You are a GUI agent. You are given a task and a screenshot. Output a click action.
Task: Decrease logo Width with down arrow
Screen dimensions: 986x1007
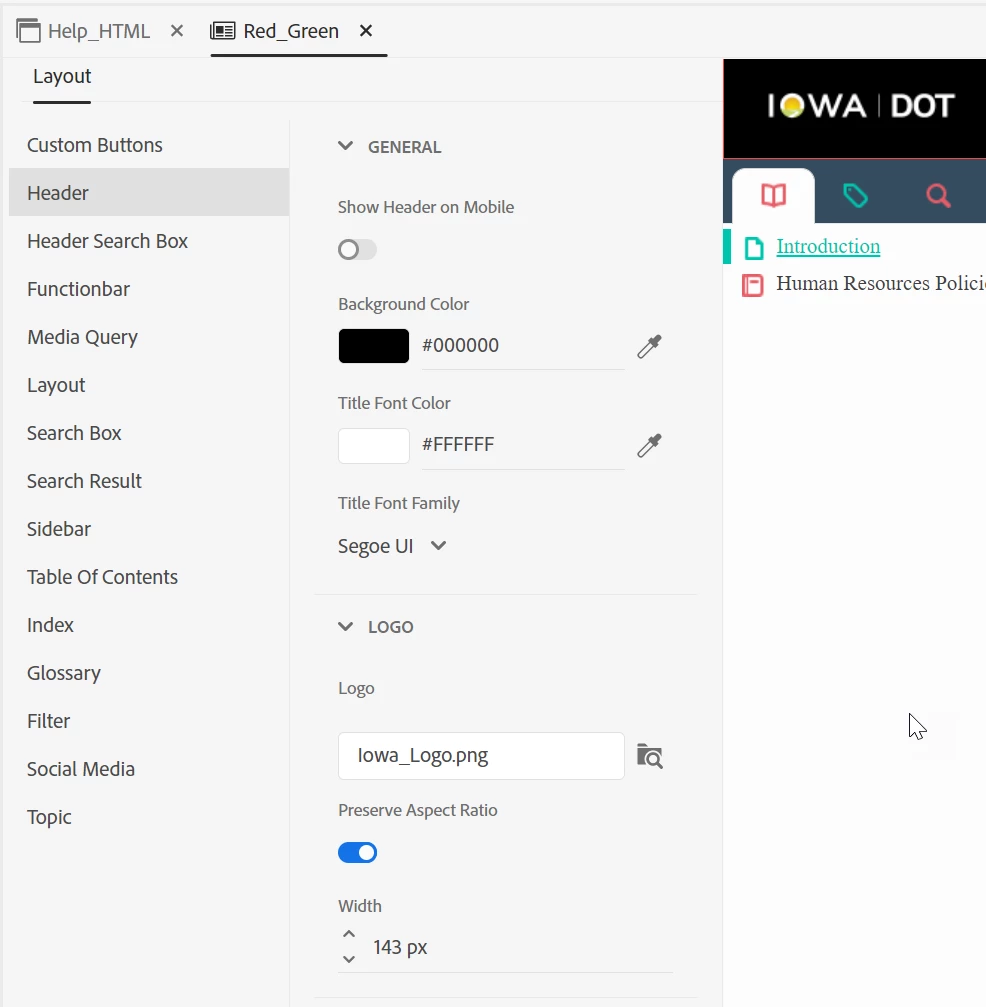coord(349,959)
